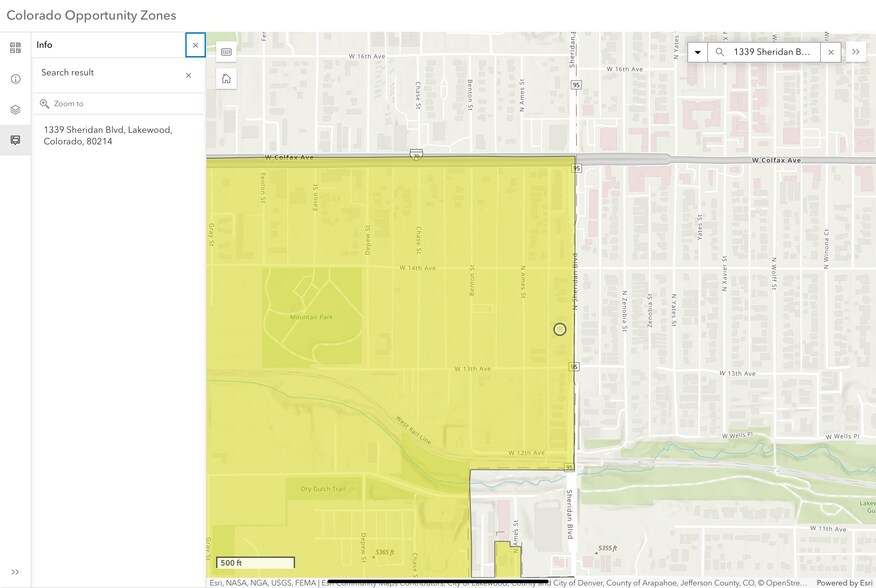Click the Zoom to magnifier in Search result
This screenshot has height=588, width=876.
44,103
